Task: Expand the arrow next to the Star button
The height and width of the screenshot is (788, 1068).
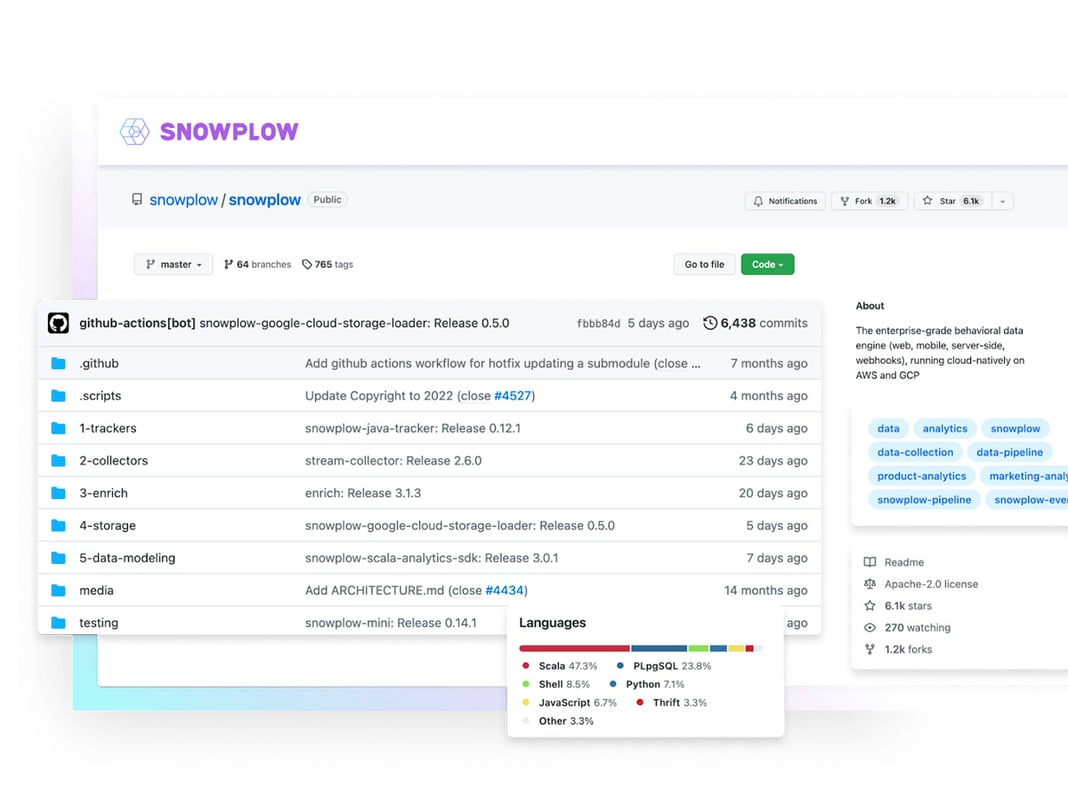Action: pyautogui.click(x=1004, y=200)
